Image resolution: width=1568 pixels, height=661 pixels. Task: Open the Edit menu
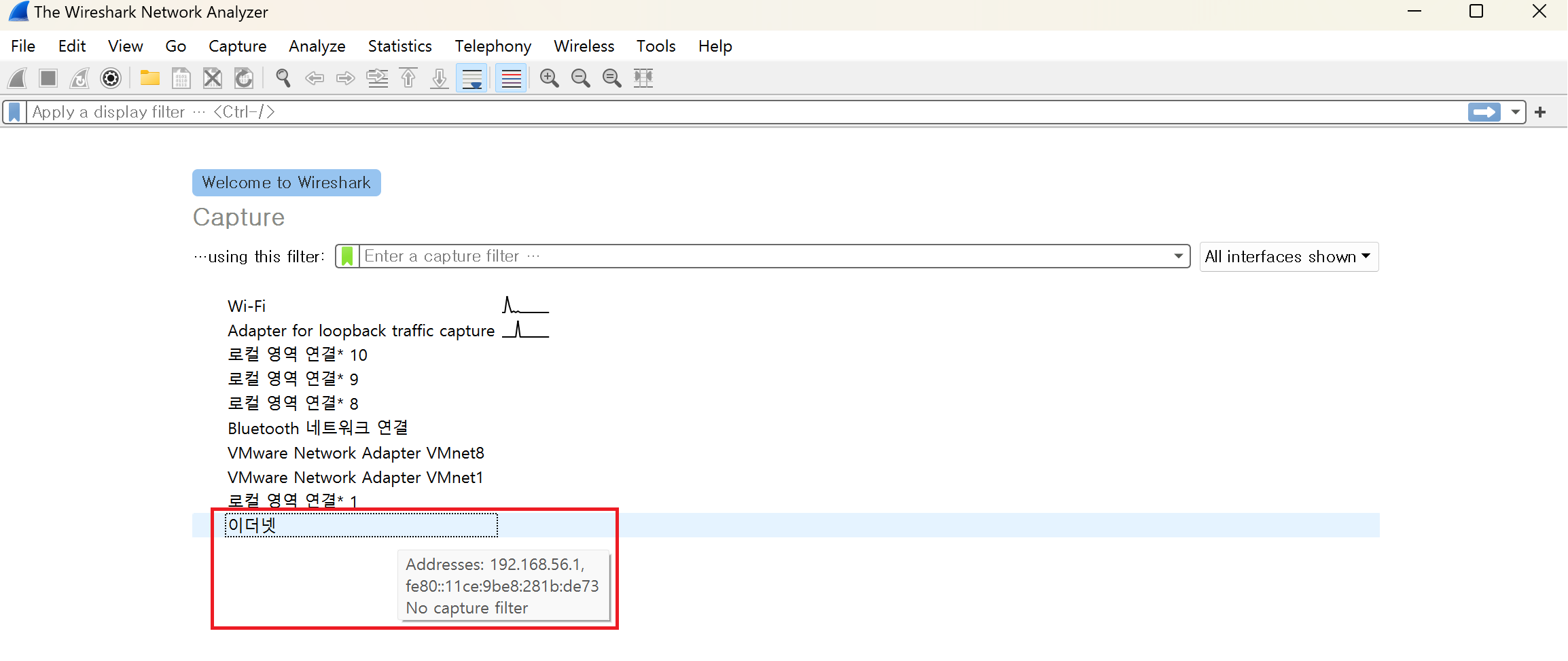coord(72,46)
